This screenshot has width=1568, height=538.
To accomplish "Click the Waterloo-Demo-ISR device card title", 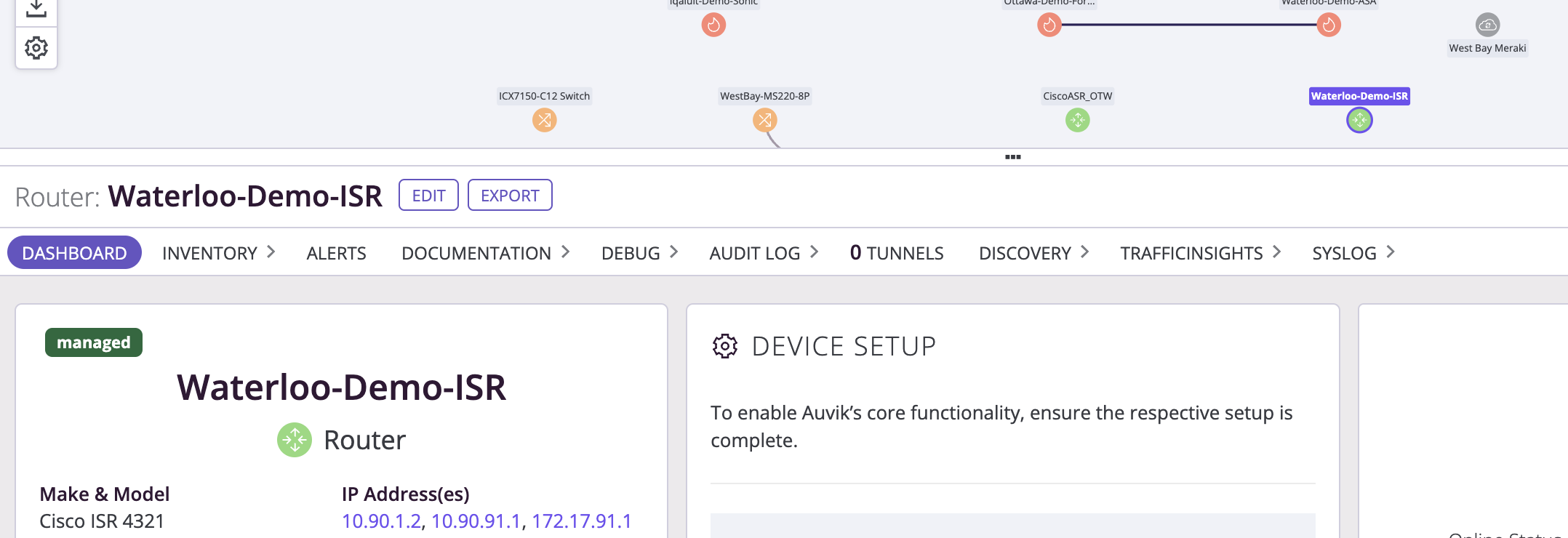I will (341, 387).
